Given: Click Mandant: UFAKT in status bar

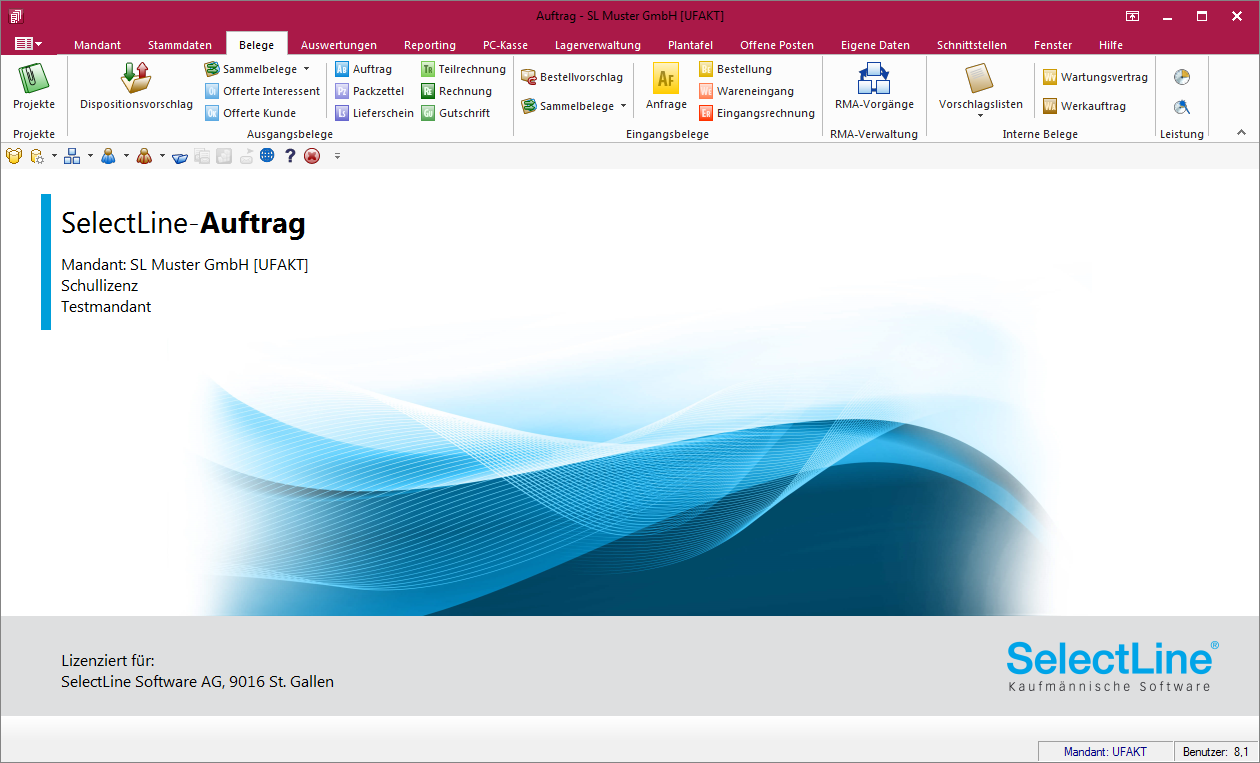Looking at the screenshot, I should 1105,751.
